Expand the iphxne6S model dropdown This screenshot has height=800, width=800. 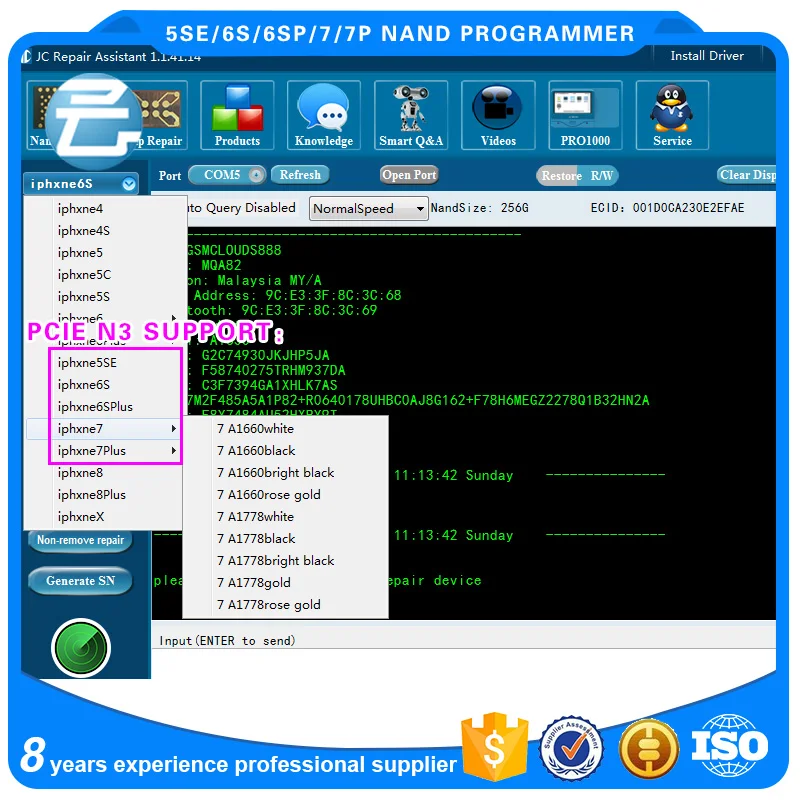tap(129, 184)
